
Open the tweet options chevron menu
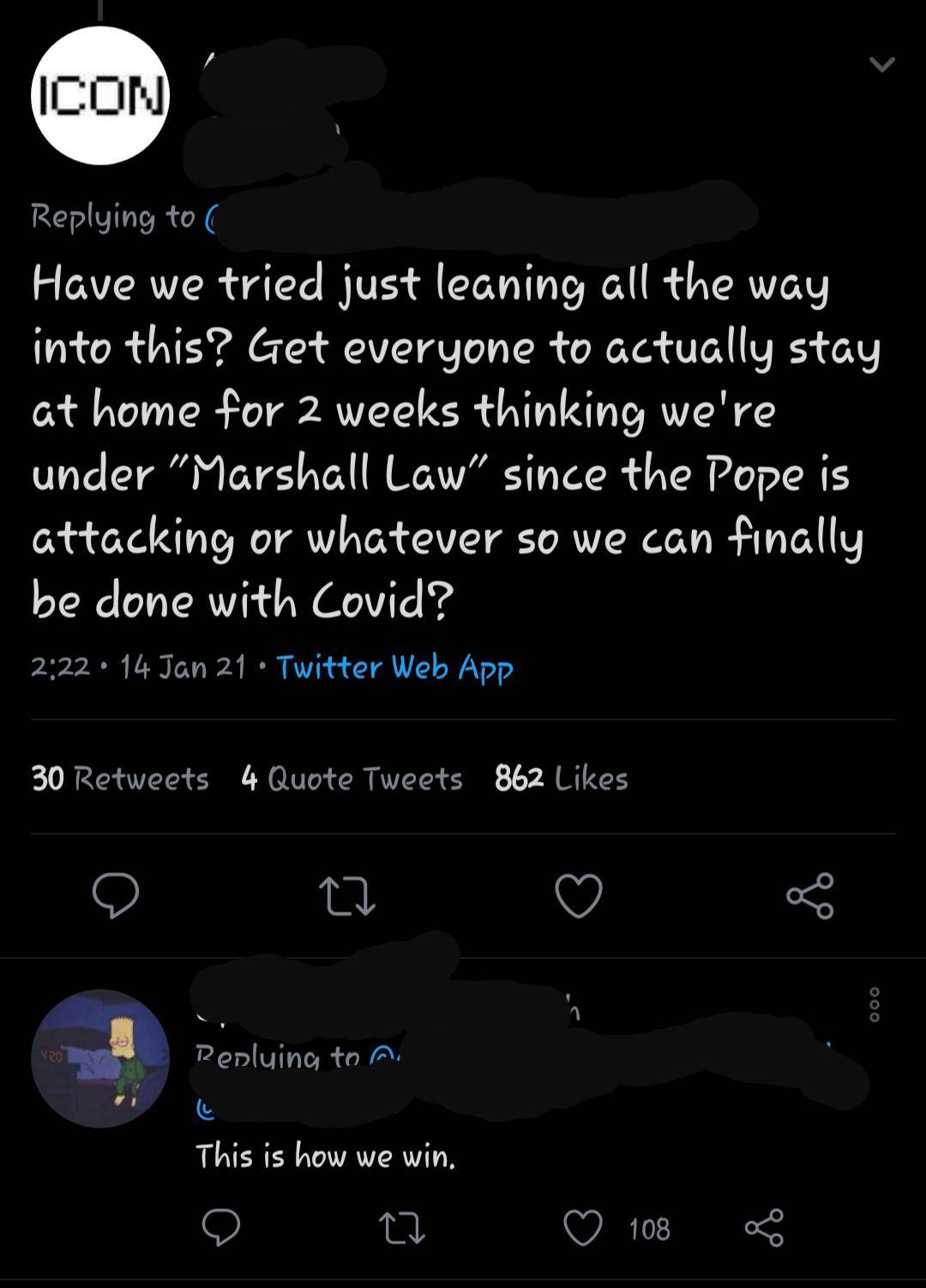pos(881,64)
